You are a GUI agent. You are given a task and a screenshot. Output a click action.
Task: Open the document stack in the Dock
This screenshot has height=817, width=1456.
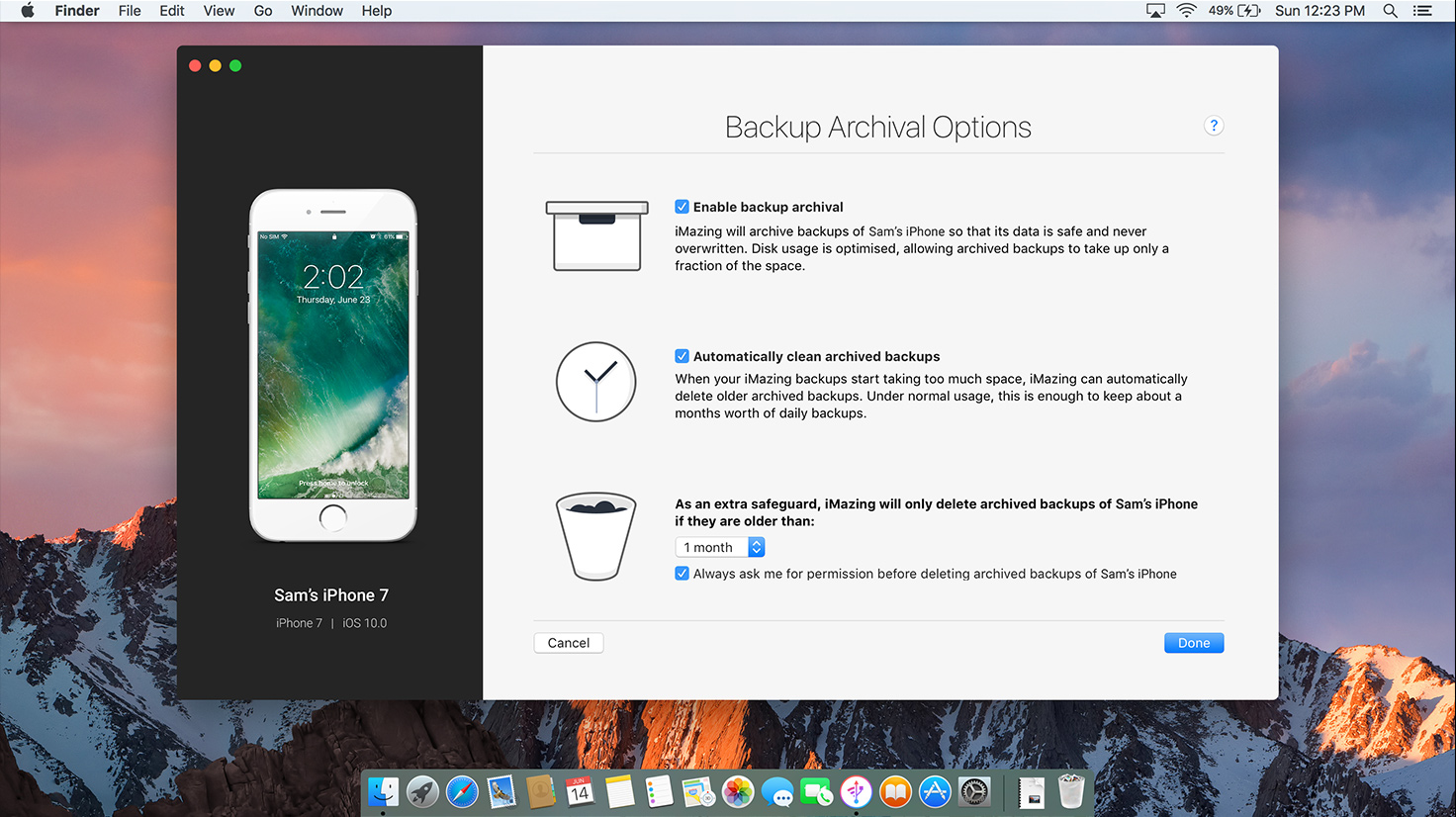click(1032, 791)
